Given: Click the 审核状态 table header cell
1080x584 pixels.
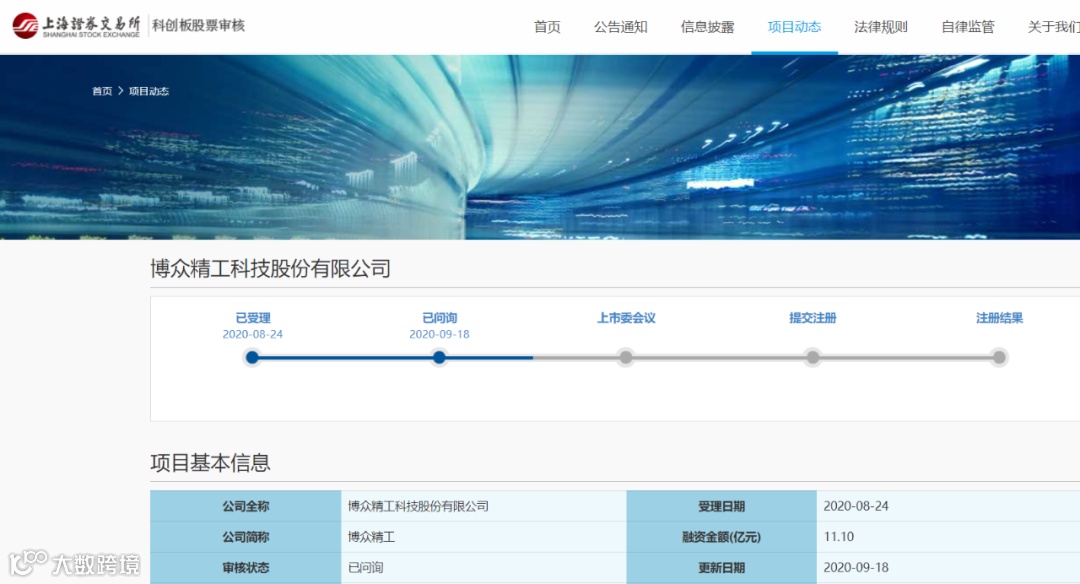Looking at the screenshot, I should point(246,568).
